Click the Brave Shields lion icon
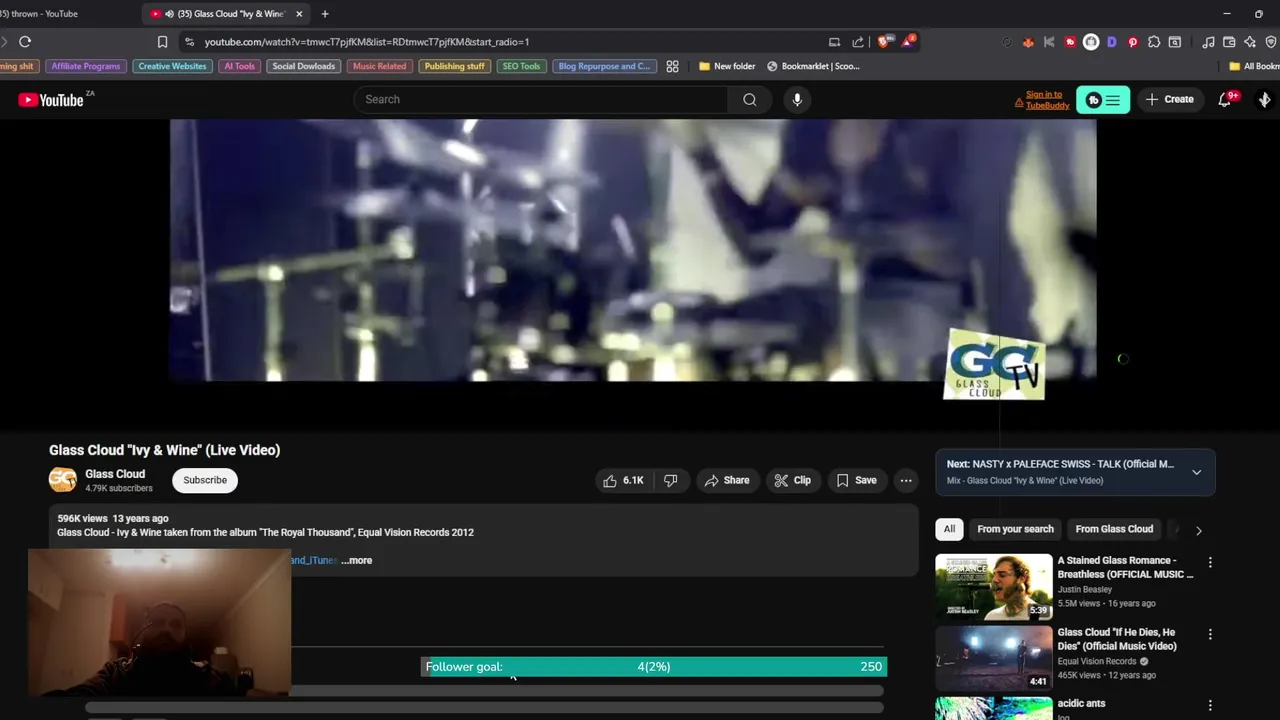The image size is (1280, 720). [x=883, y=42]
